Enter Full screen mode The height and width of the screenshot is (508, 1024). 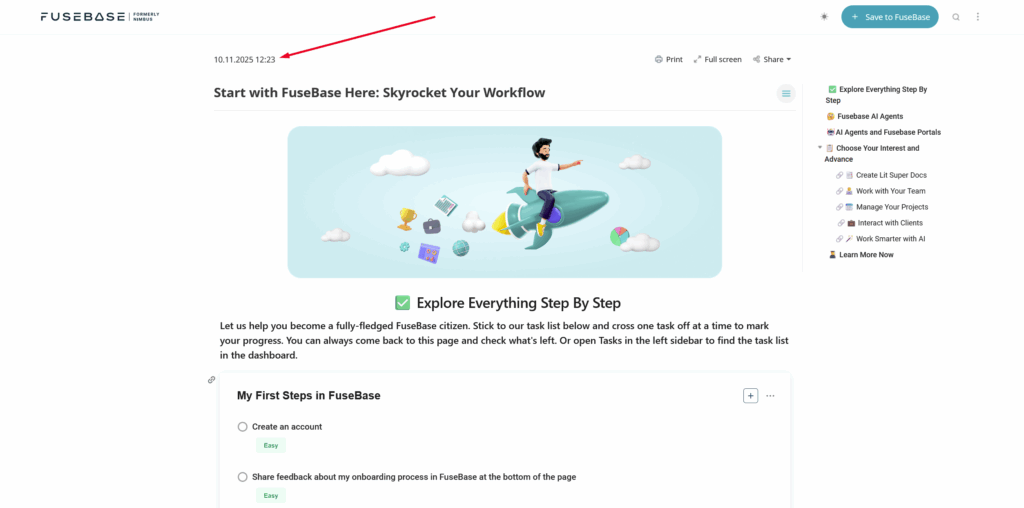click(x=717, y=60)
